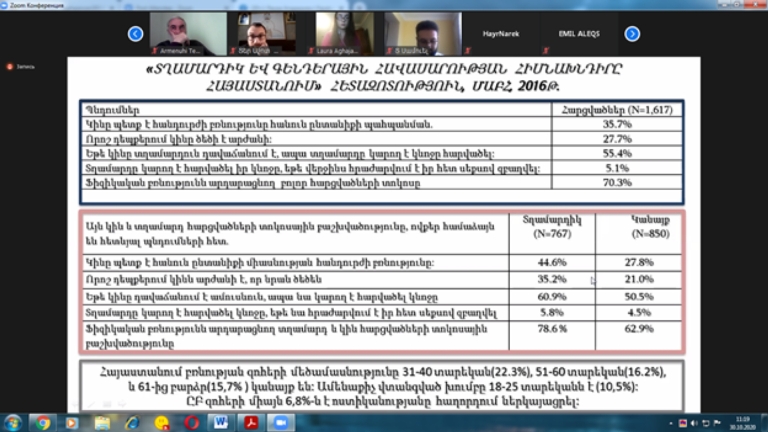Open the media player taskbar icon
Viewport: 768px width, 432px height.
pyautogui.click(x=72, y=422)
